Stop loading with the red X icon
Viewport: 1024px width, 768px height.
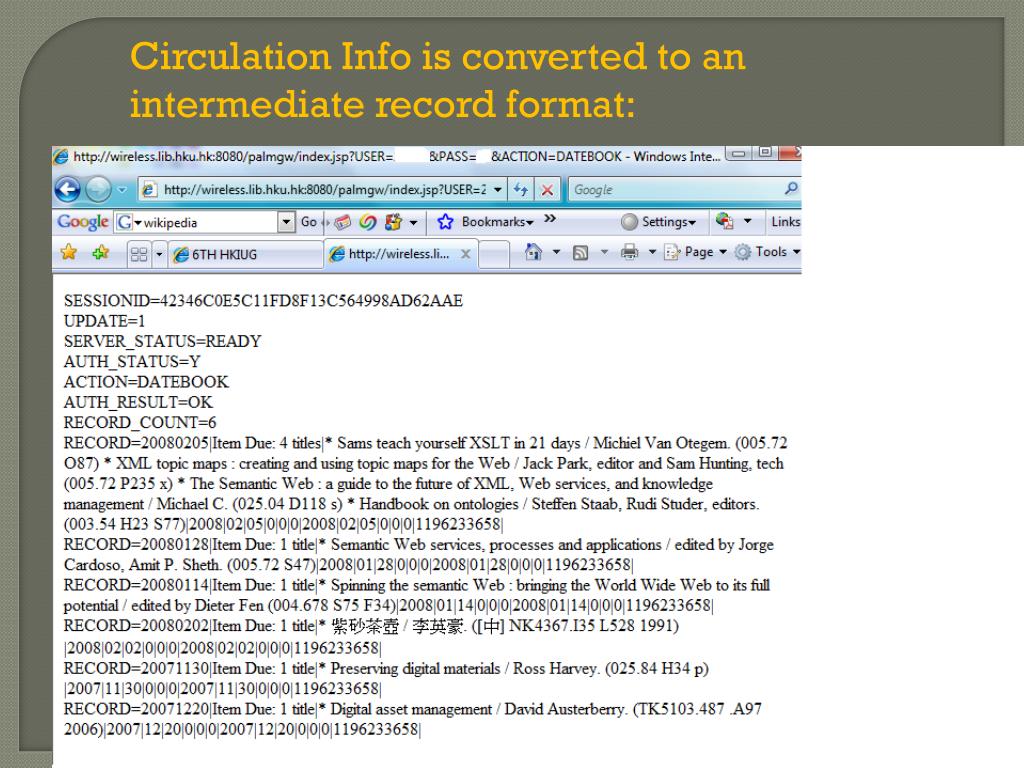point(547,189)
